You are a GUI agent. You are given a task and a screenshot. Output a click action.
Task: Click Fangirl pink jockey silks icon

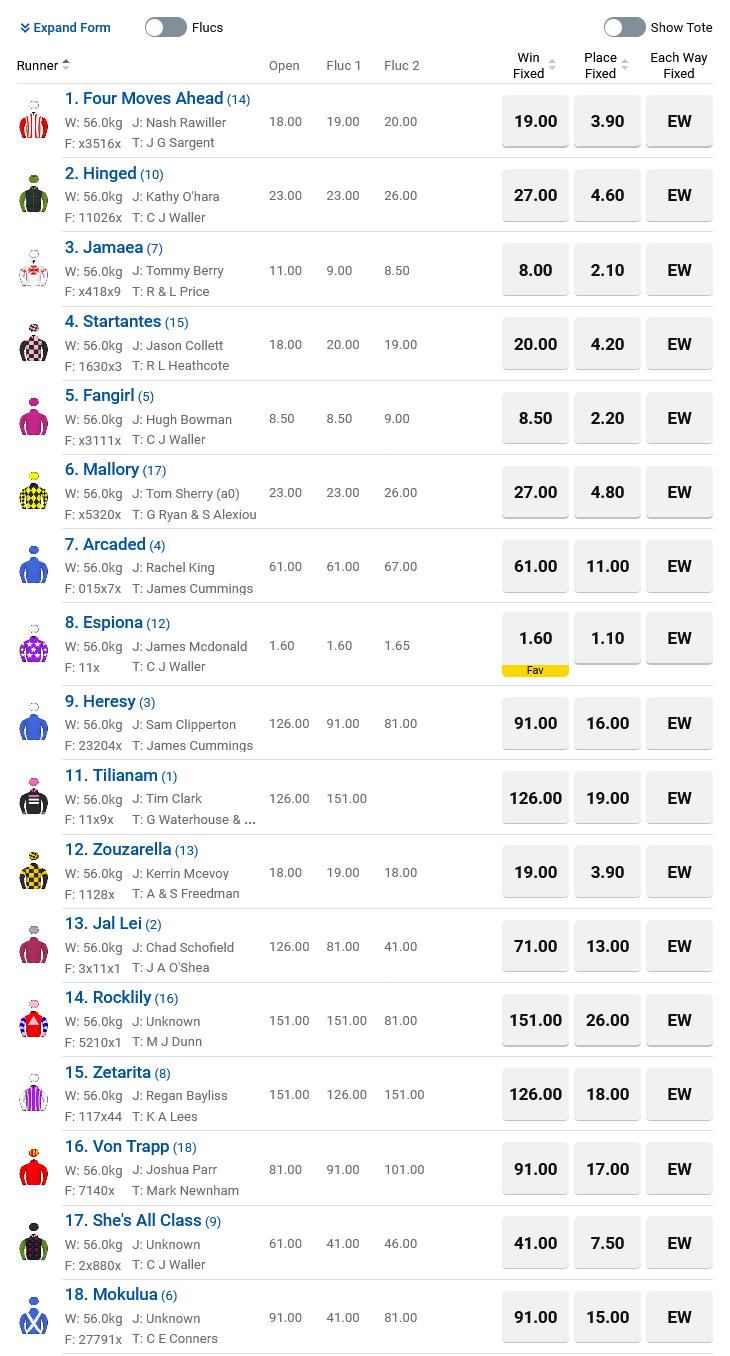click(33, 417)
